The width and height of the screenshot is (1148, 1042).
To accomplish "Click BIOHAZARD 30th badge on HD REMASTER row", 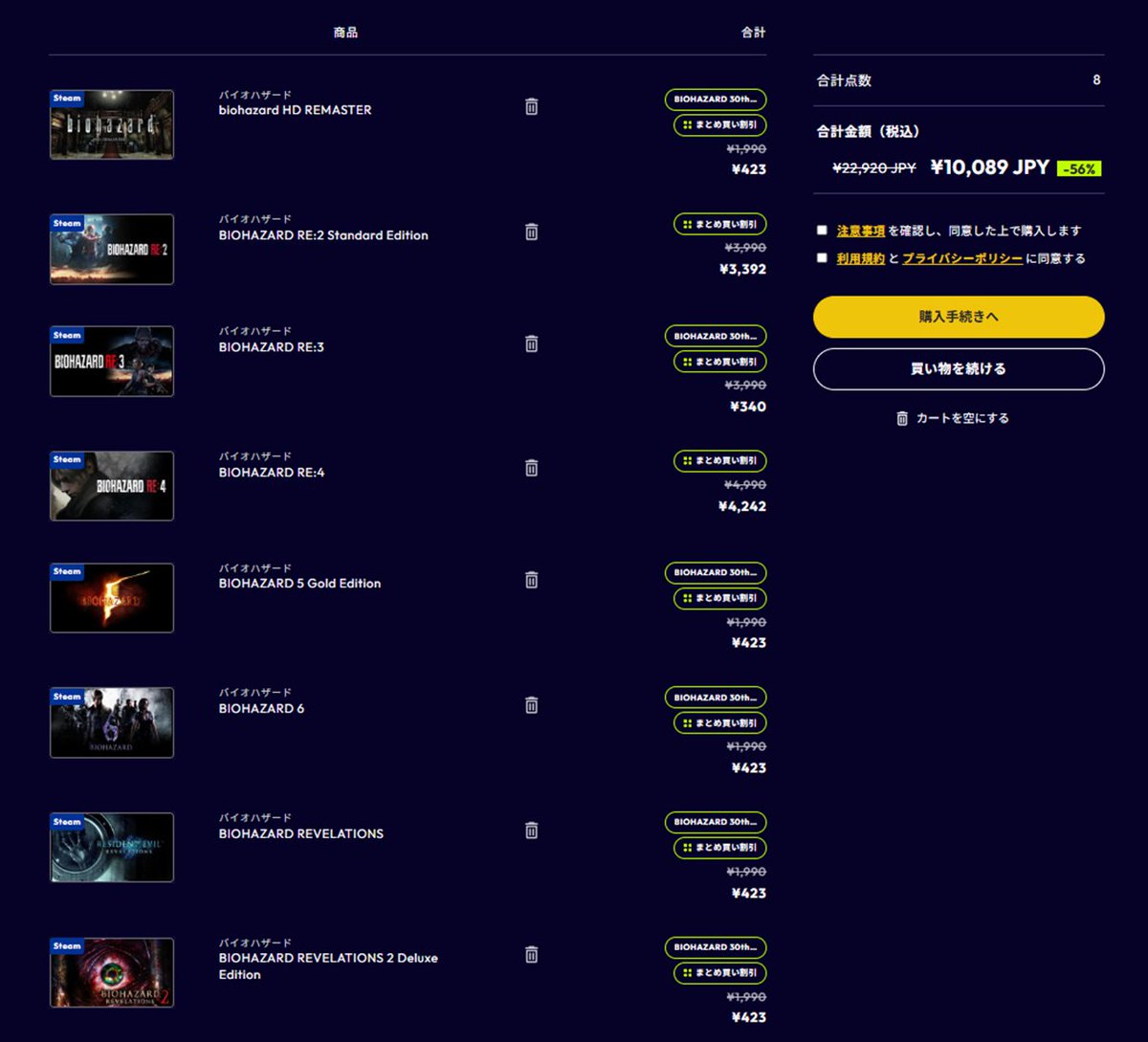I will coord(716,100).
